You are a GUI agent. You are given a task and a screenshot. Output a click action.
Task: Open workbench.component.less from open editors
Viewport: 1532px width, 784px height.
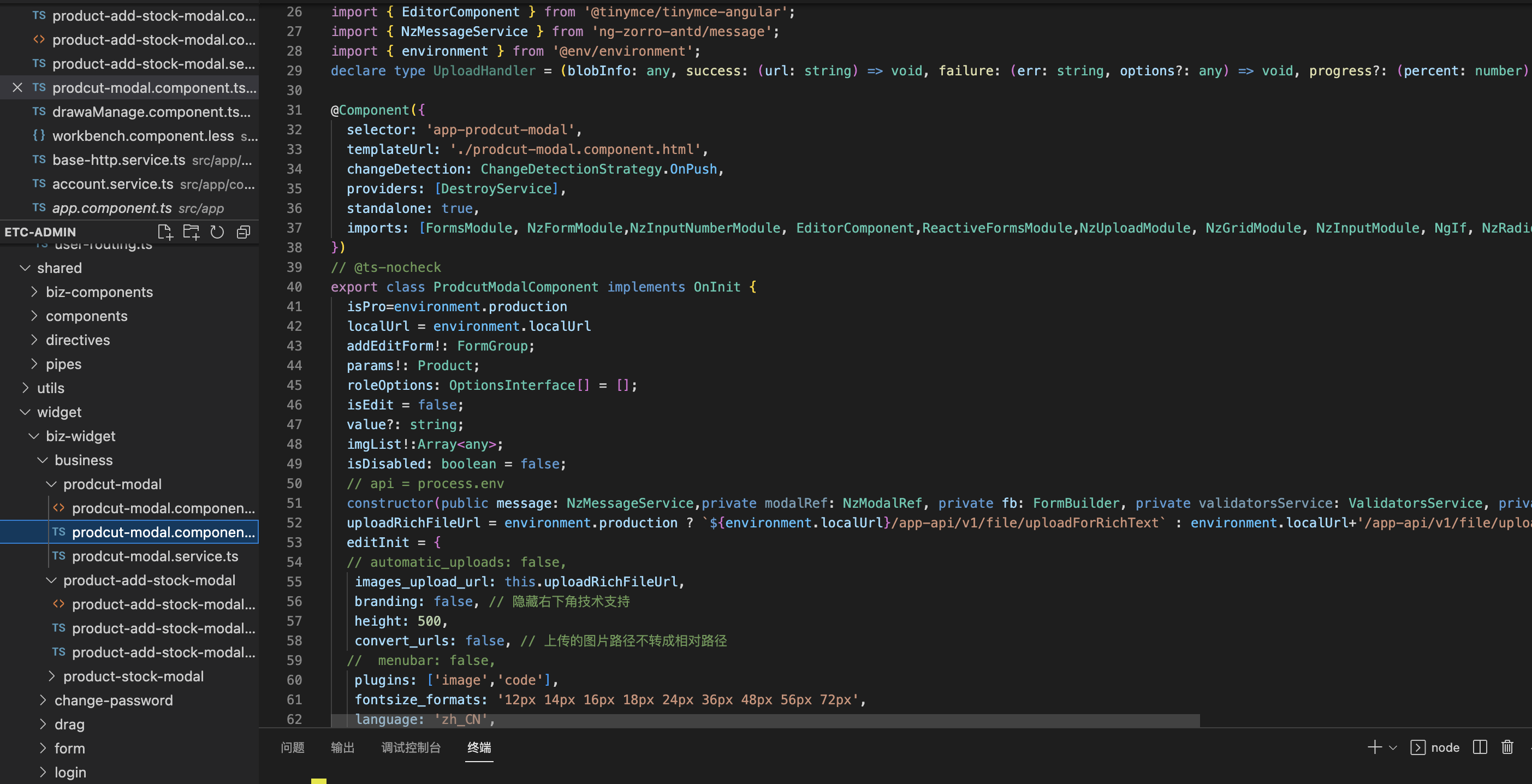[x=129, y=135]
